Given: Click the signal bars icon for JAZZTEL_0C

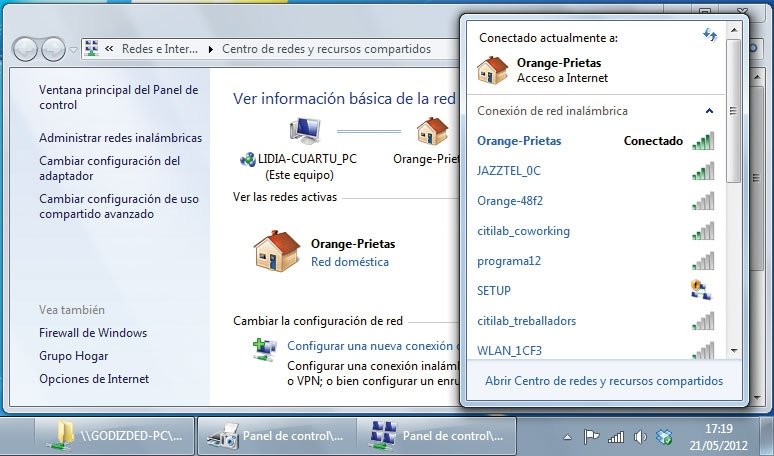Looking at the screenshot, I should tap(703, 171).
